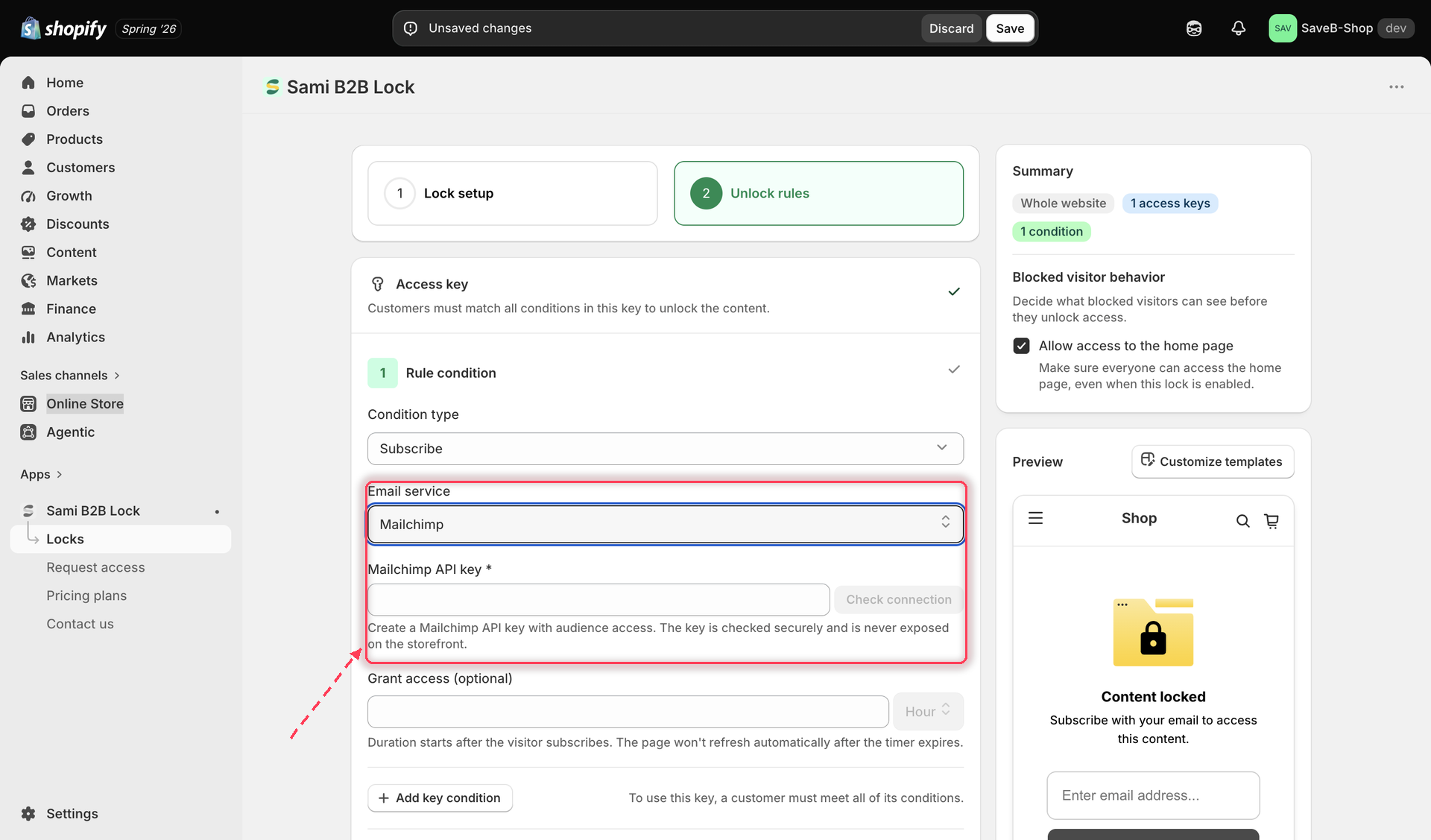Open the Condition type Subscribe dropdown
This screenshot has height=840, width=1431.
665,449
